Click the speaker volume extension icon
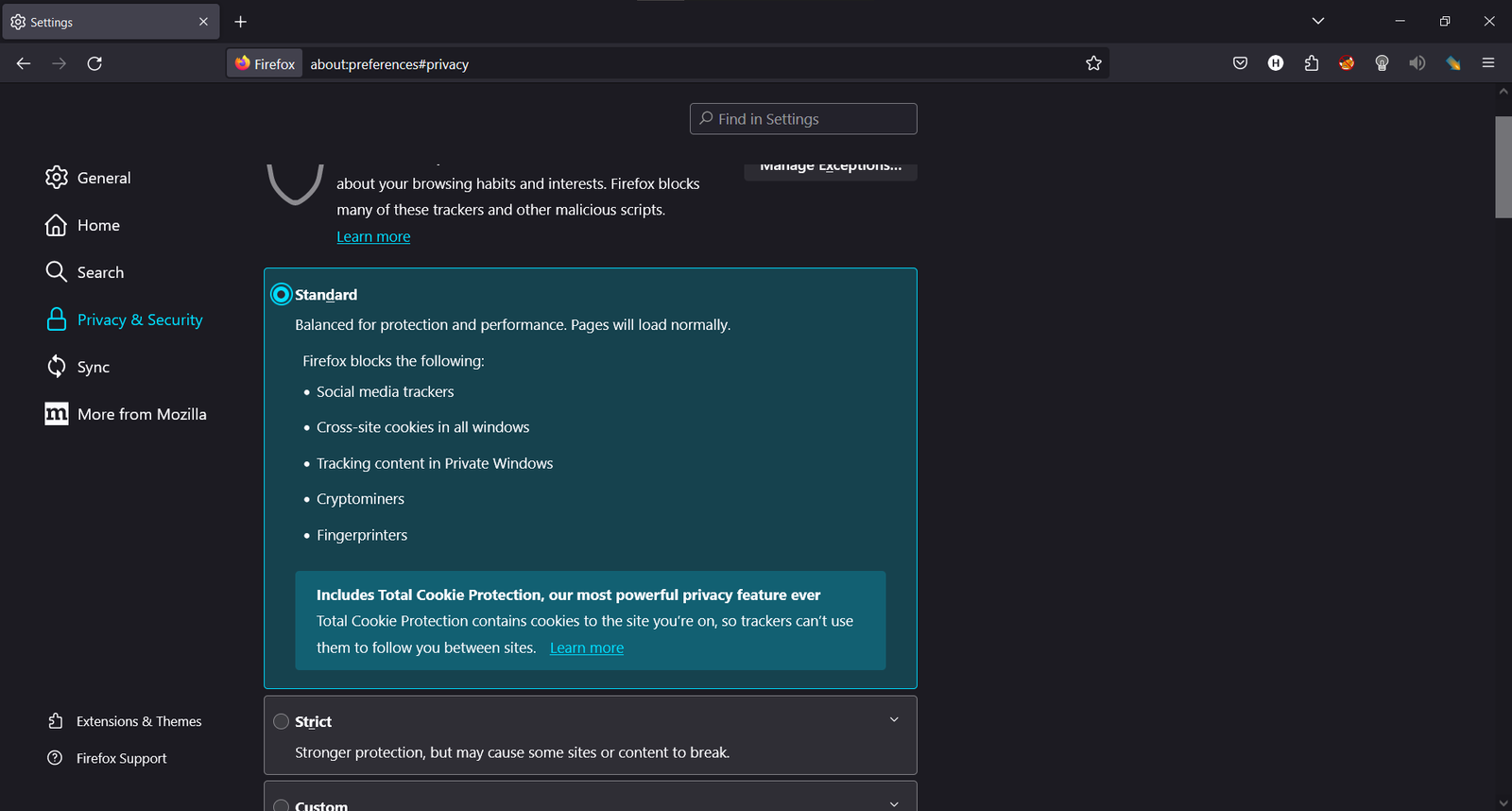 1417,63
